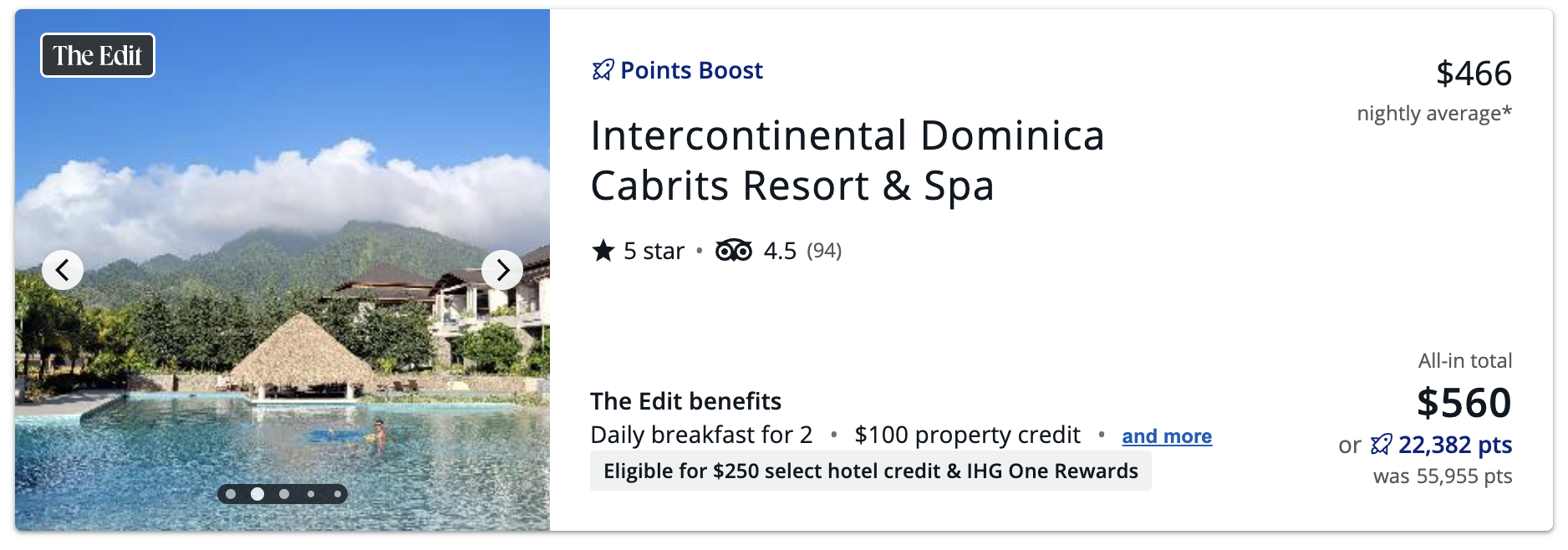
Task: Open the resort pool photo
Action: (283, 270)
